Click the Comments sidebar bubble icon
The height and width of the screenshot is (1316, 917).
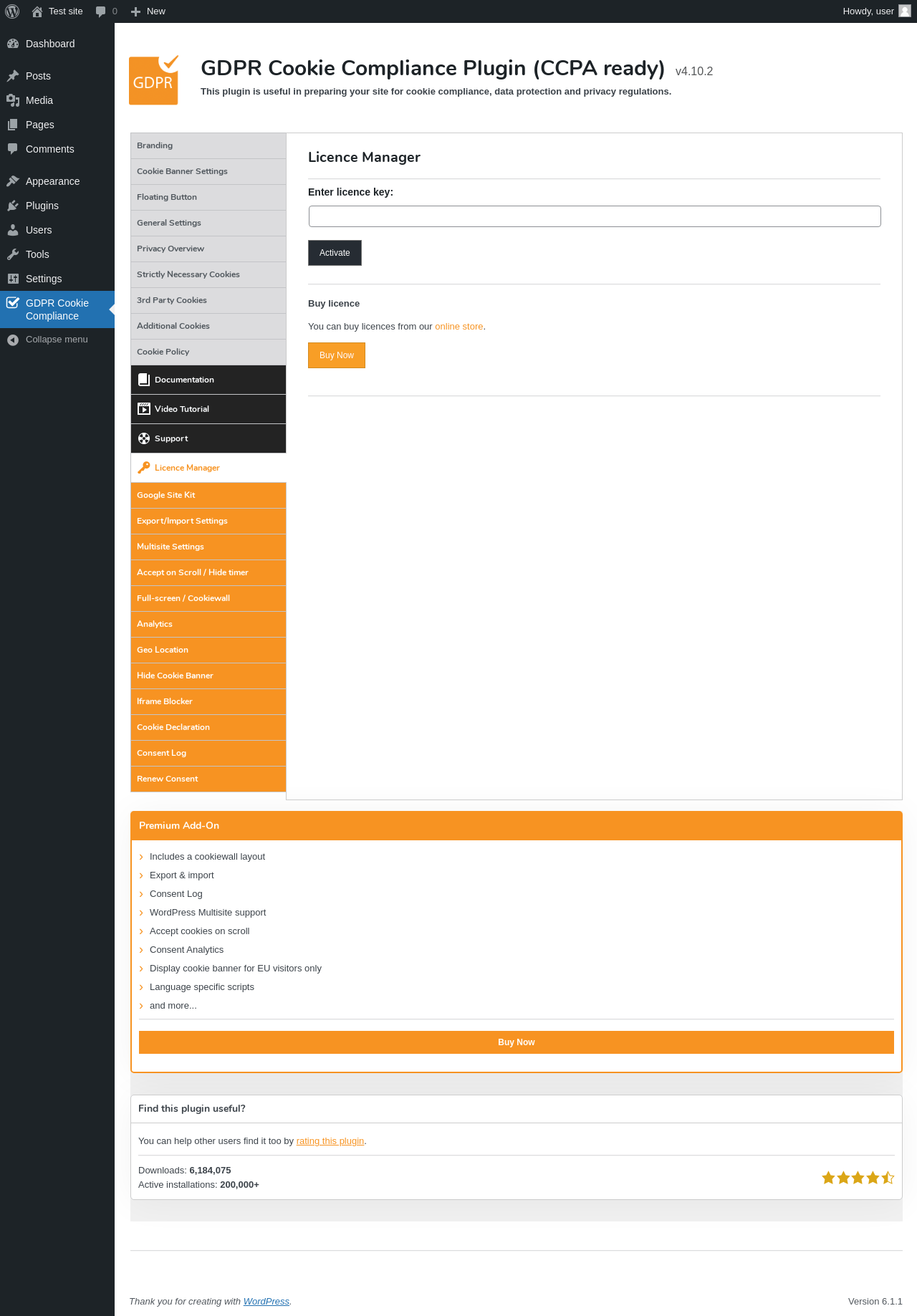click(x=13, y=149)
